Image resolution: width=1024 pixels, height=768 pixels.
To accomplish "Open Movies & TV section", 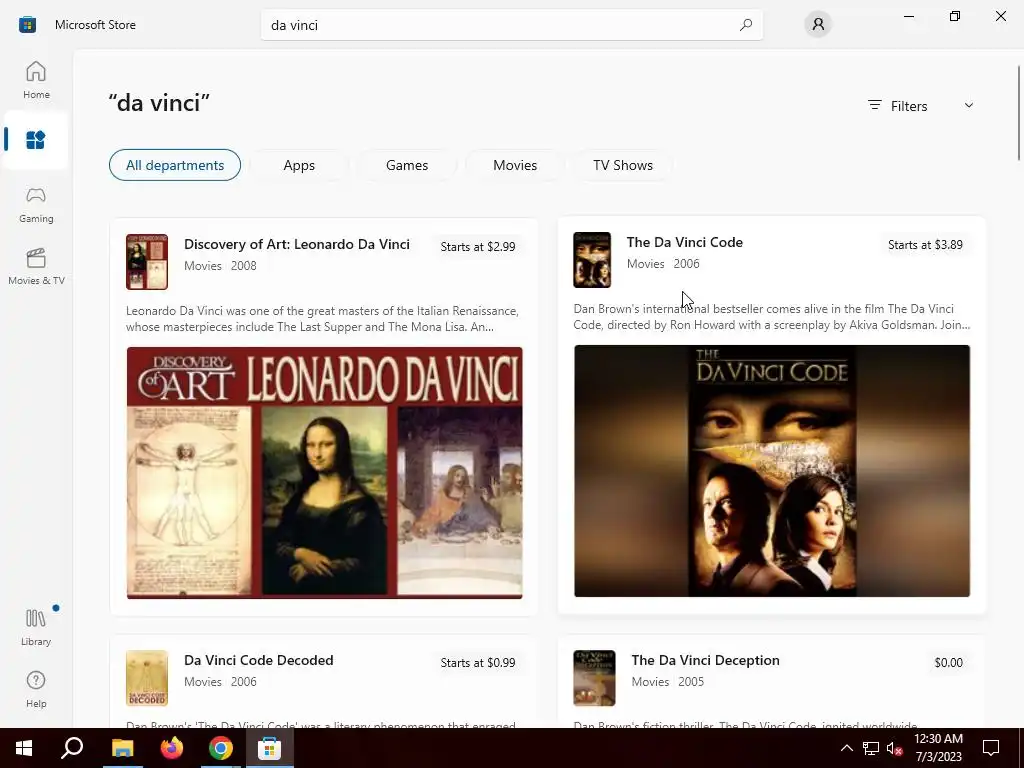I will click(36, 266).
